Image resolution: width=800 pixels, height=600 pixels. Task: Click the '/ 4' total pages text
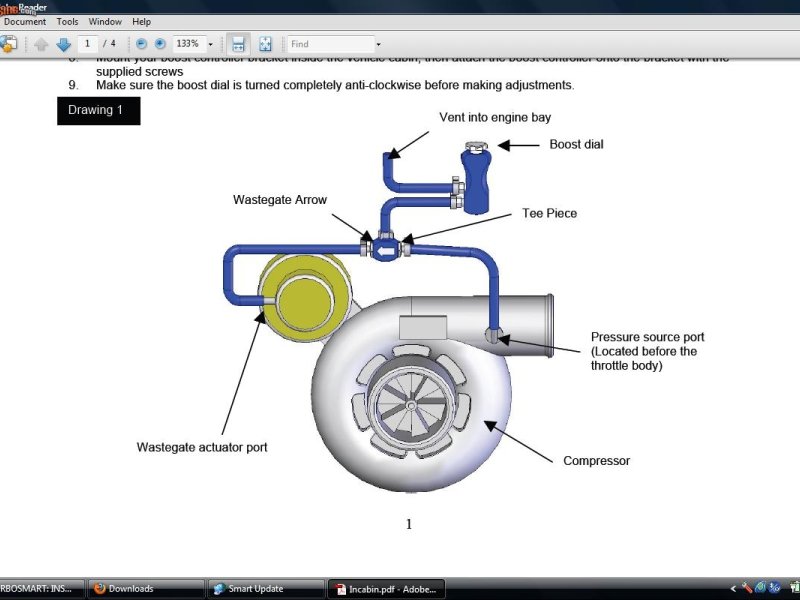[x=109, y=44]
